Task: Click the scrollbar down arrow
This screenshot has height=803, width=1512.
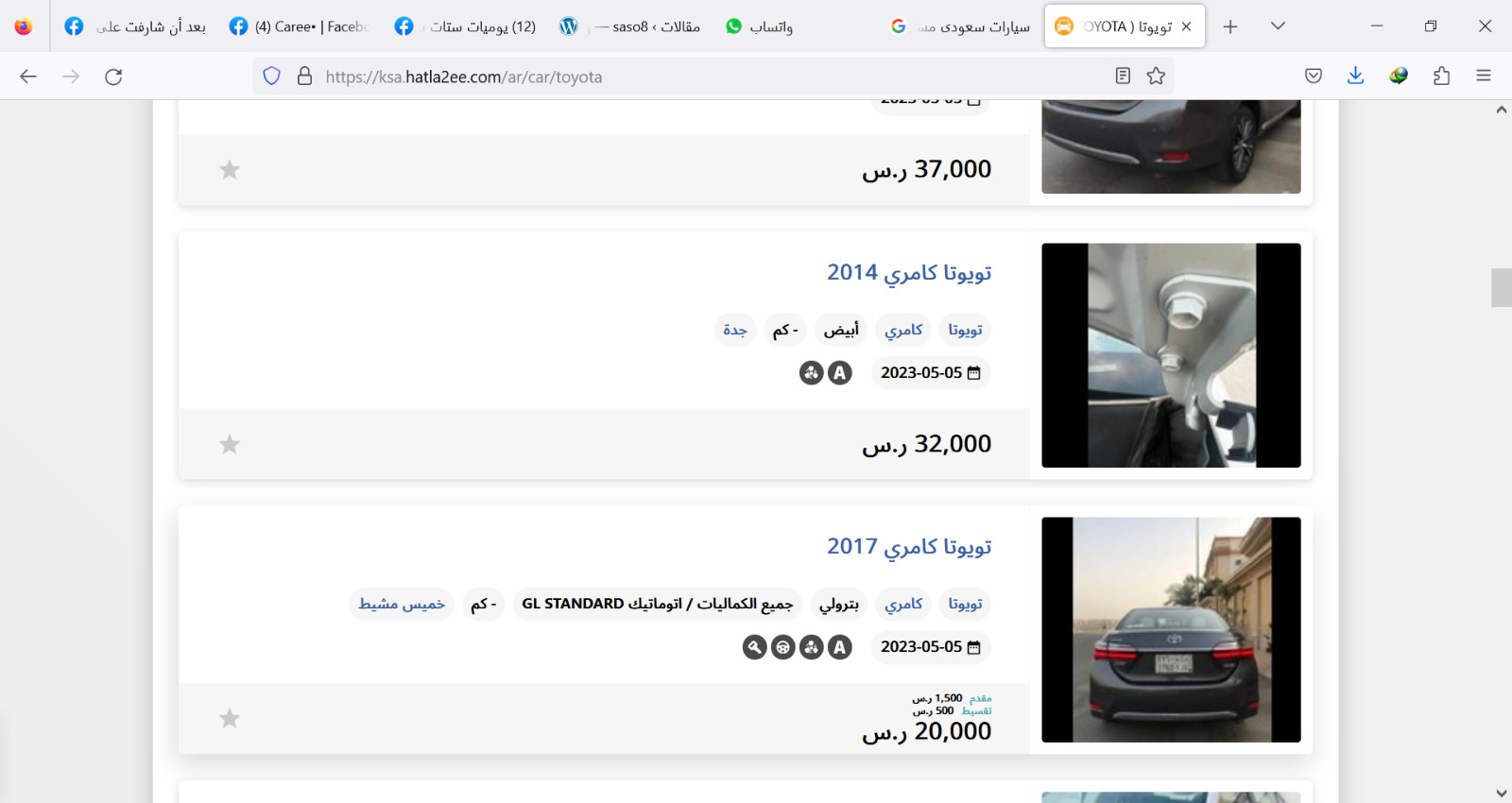Action: [1502, 793]
